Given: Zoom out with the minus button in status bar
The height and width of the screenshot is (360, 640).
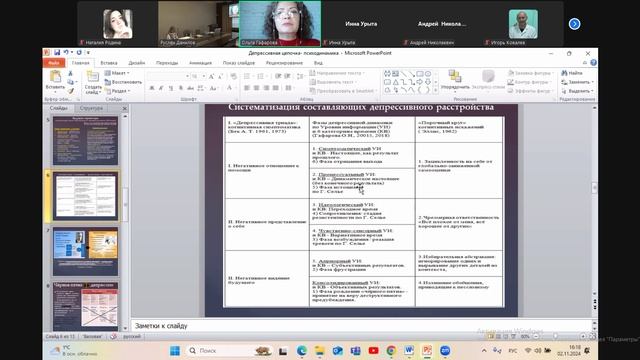Looking at the screenshot, I should point(536,336).
